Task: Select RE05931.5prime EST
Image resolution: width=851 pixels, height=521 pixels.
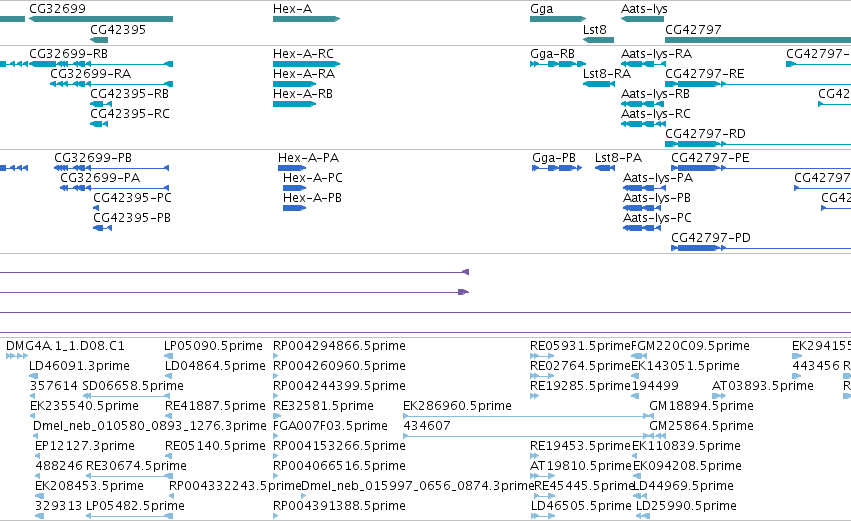Action: point(580,346)
